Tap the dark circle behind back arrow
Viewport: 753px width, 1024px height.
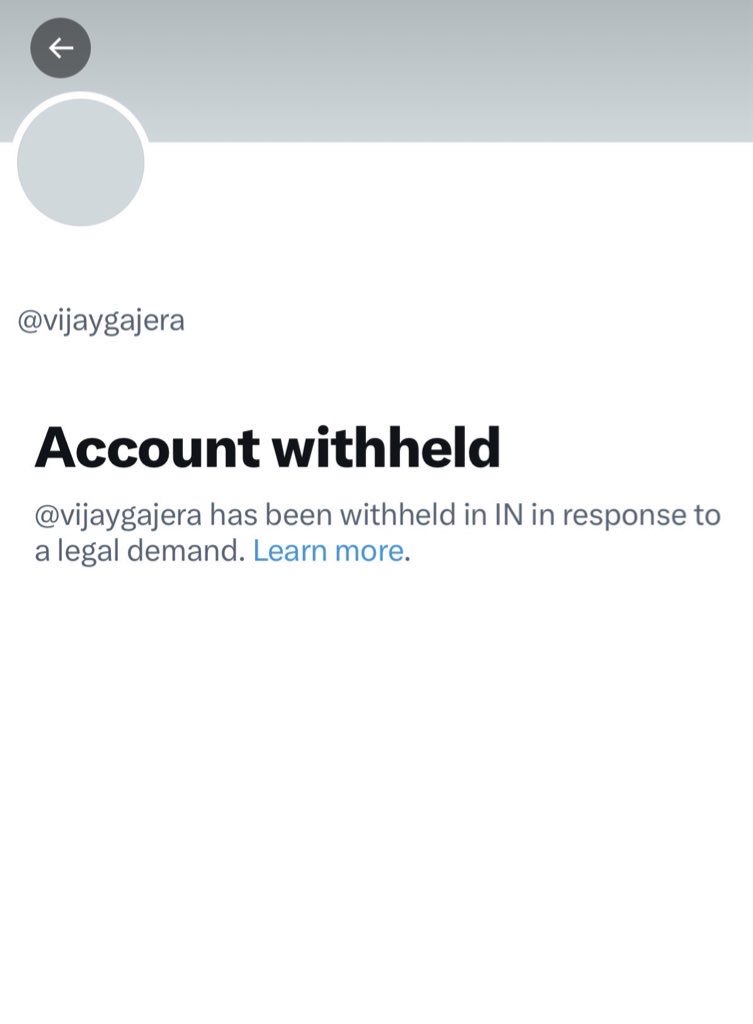[x=61, y=48]
